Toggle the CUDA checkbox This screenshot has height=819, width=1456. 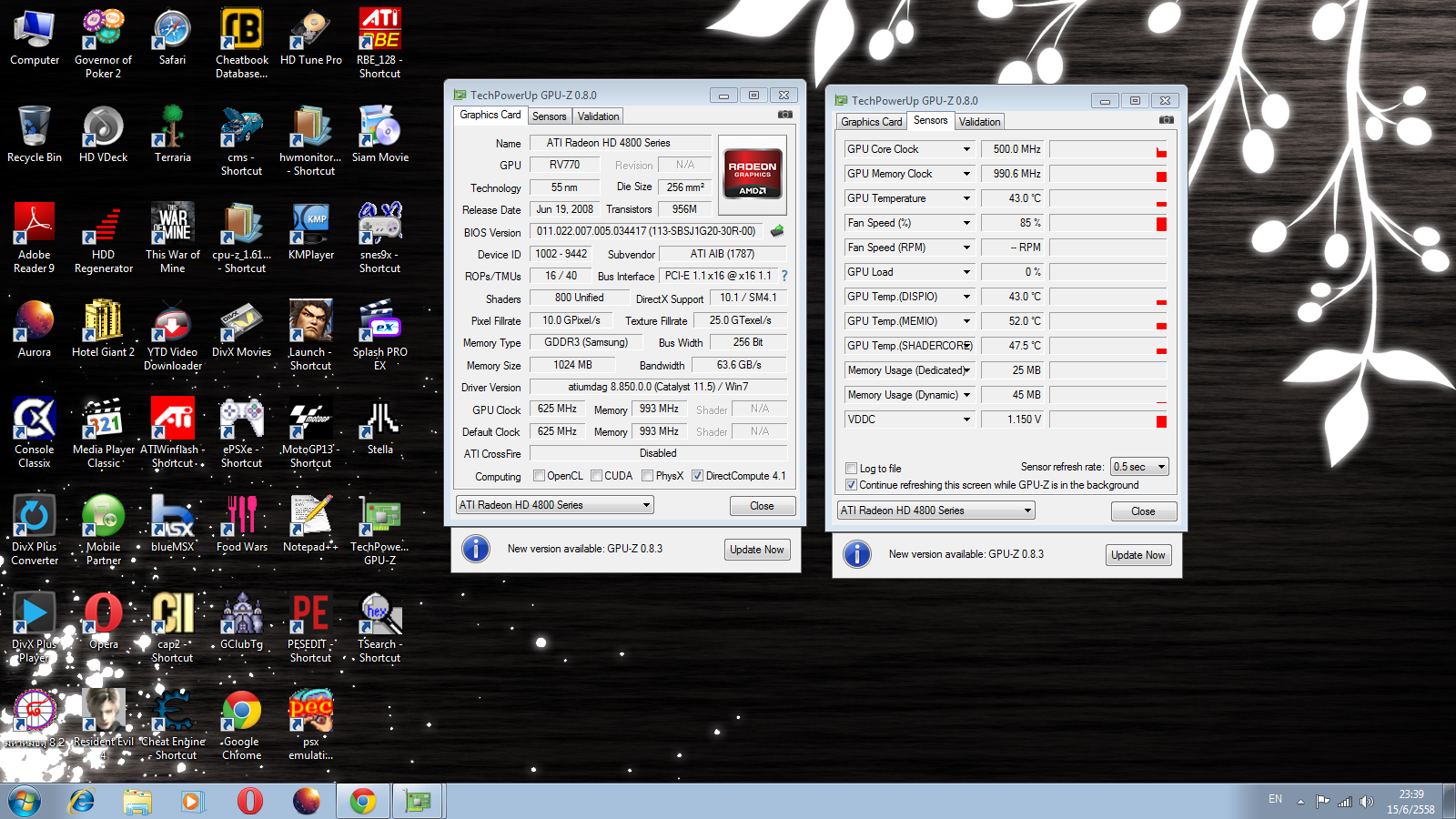596,475
